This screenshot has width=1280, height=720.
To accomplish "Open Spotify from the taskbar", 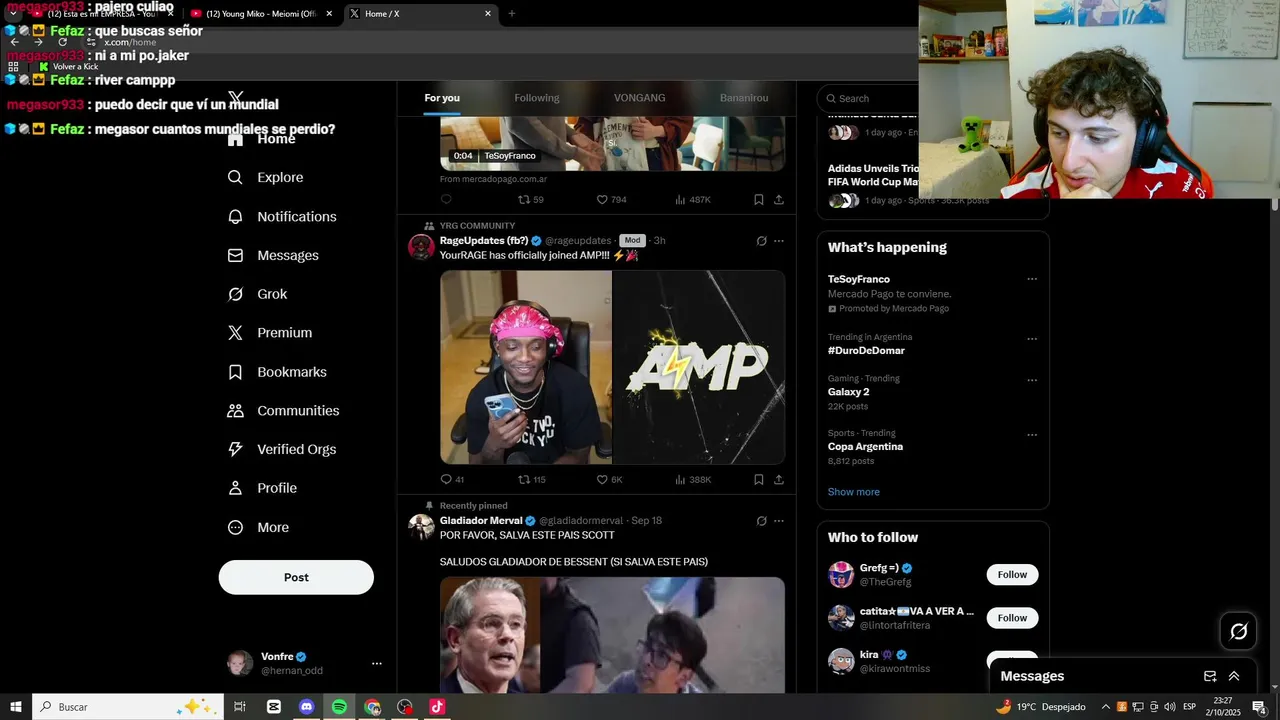I will point(339,706).
